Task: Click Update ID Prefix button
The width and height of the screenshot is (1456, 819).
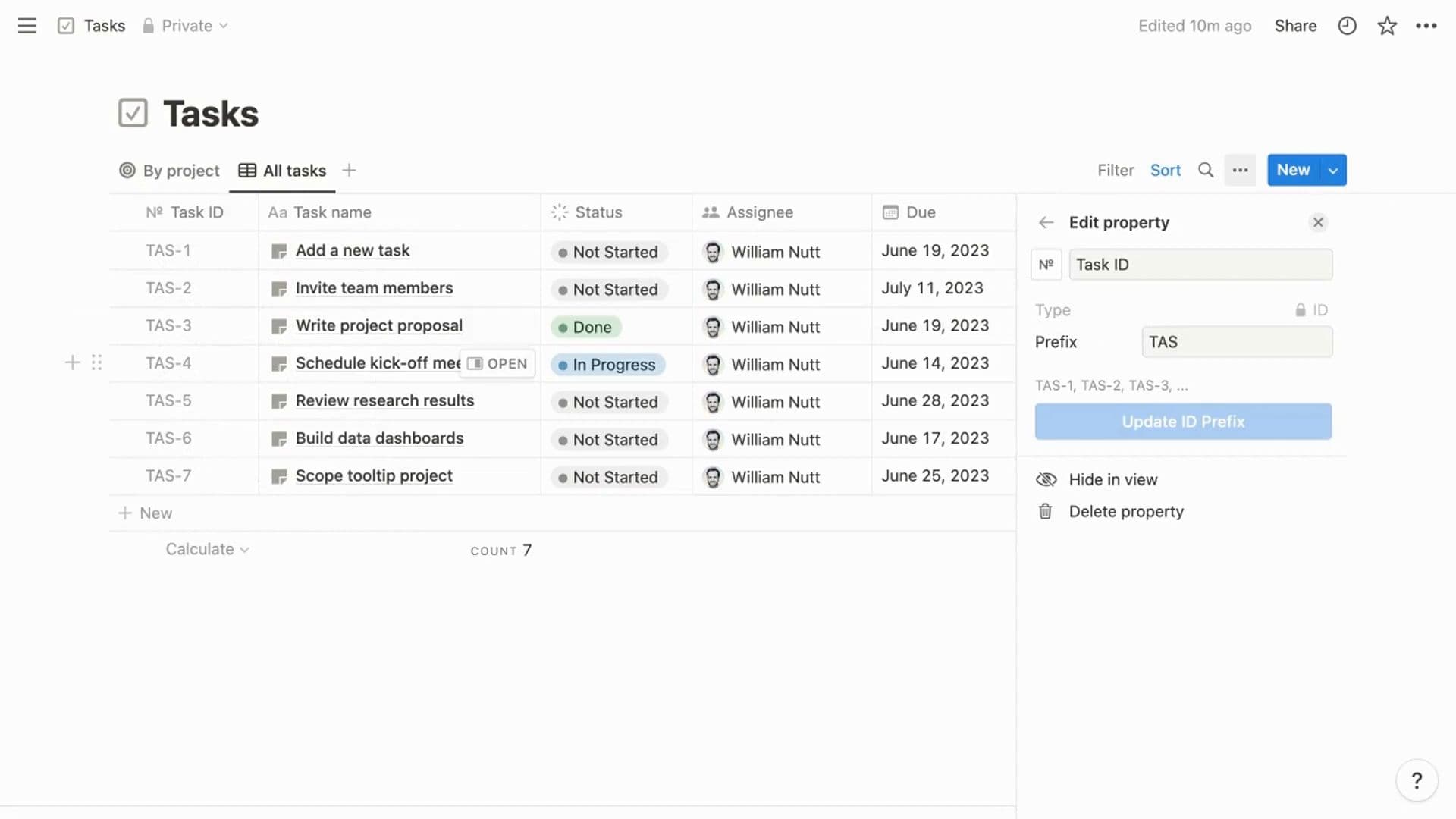Action: pyautogui.click(x=1183, y=422)
